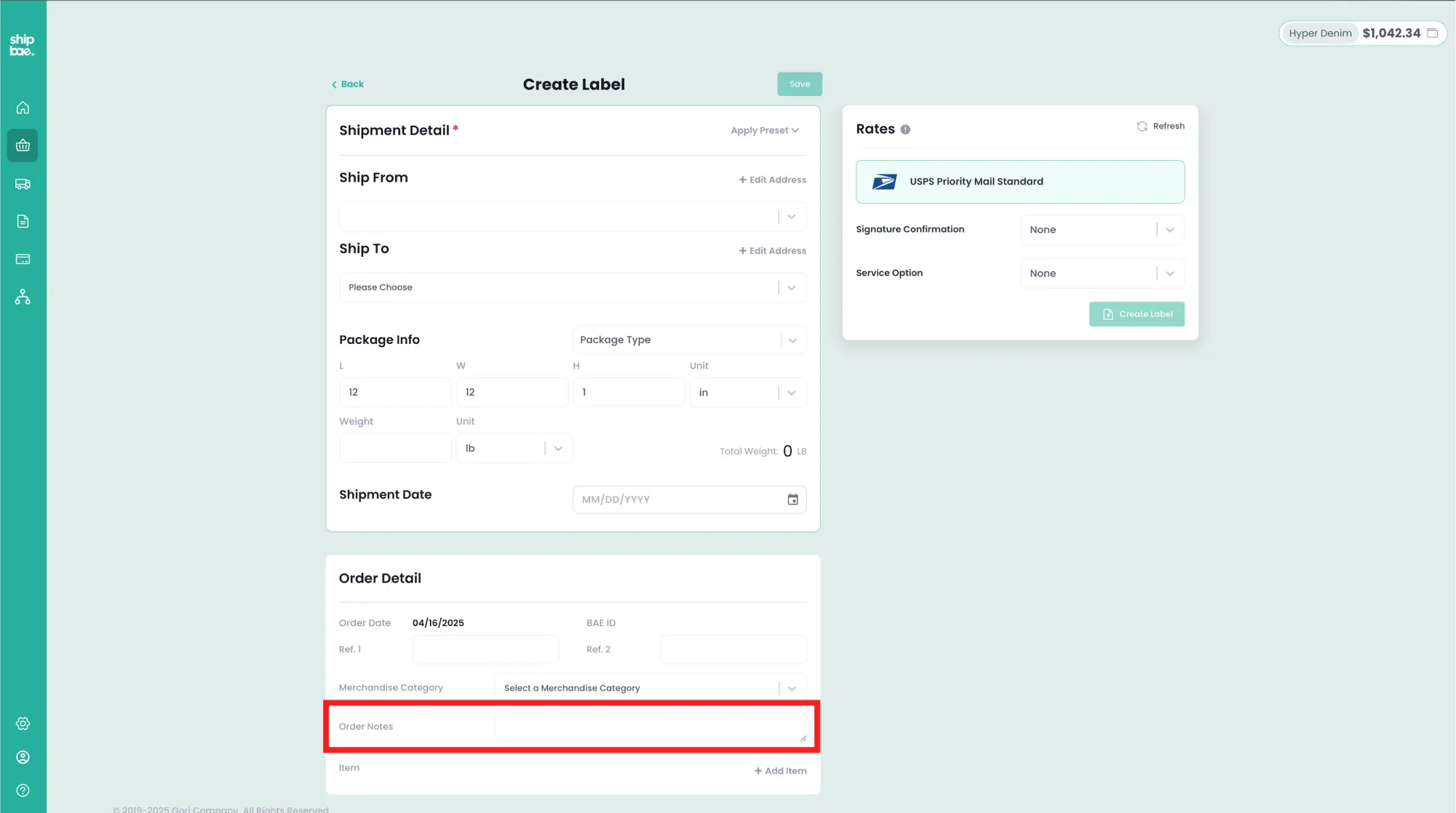This screenshot has width=1456, height=813.
Task: Open the weight unit dropdown showing lb
Action: pos(514,448)
